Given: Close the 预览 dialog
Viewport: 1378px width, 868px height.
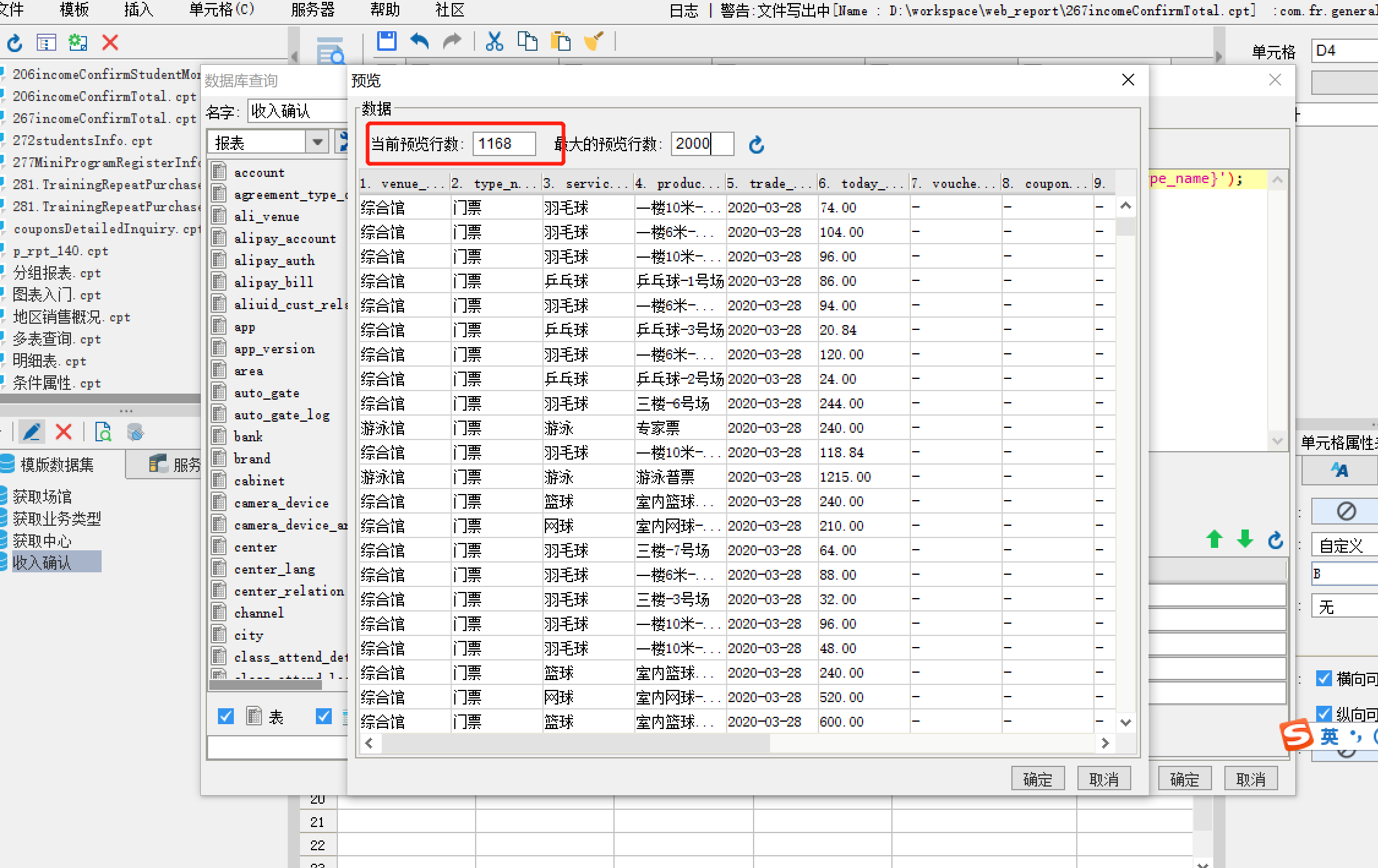Looking at the screenshot, I should point(1128,80).
